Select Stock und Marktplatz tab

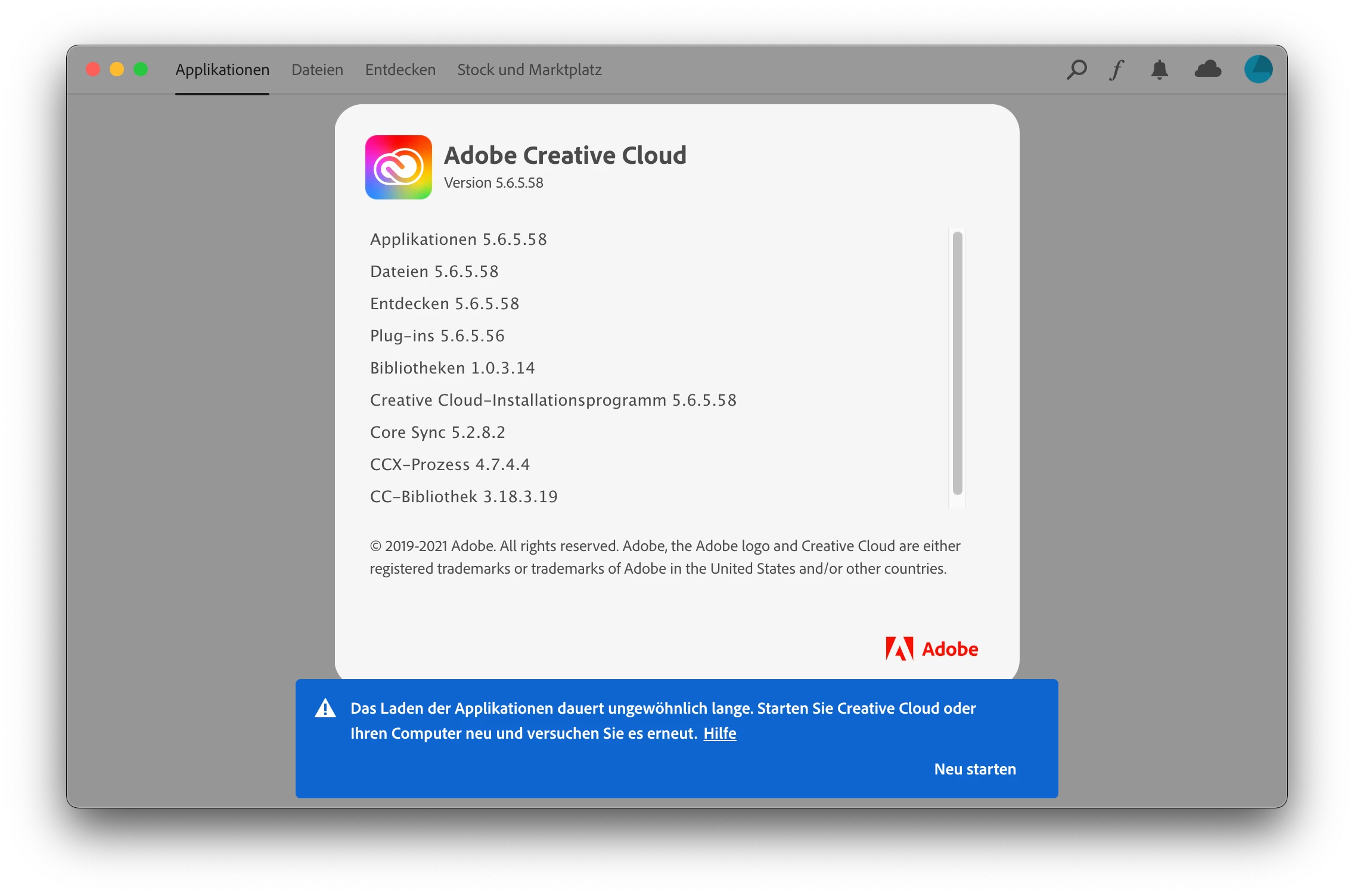[529, 70]
